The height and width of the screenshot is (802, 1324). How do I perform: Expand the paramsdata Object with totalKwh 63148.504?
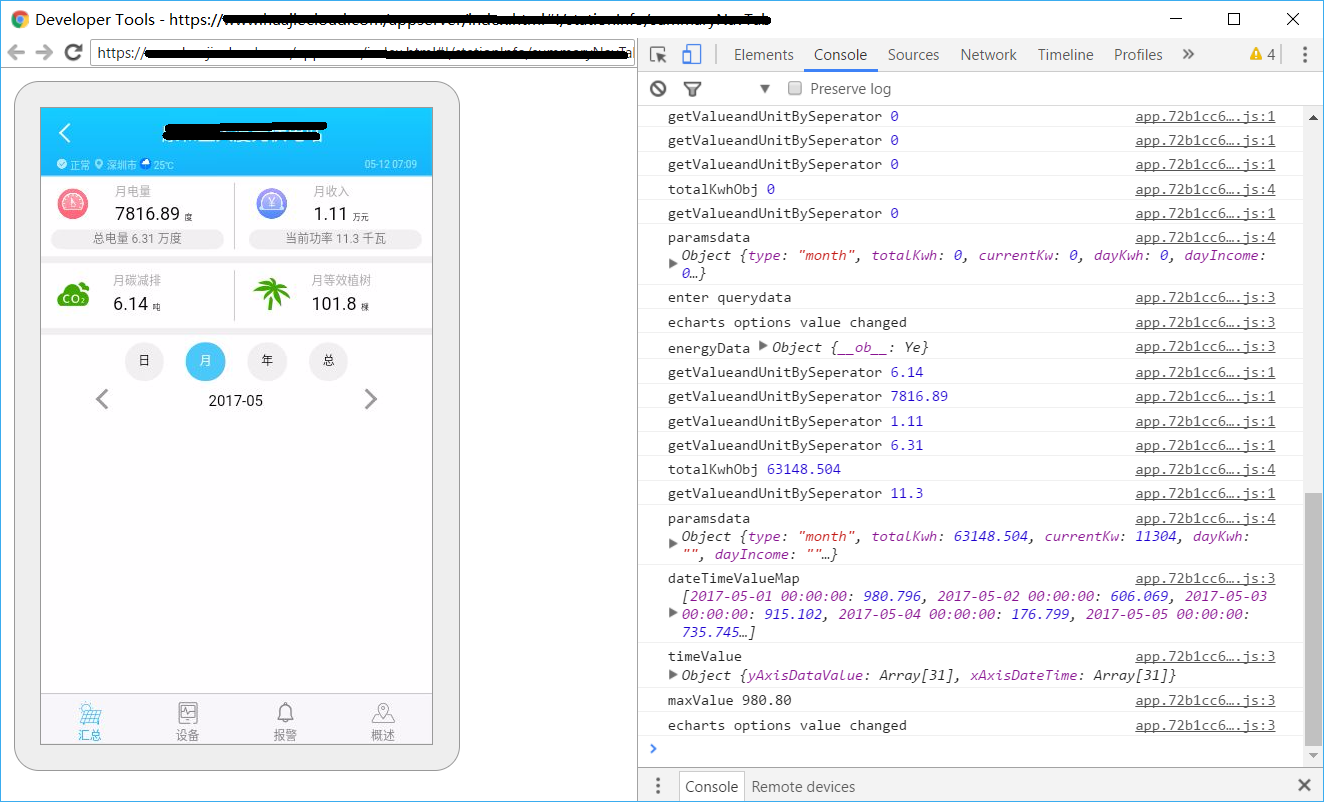(x=673, y=545)
